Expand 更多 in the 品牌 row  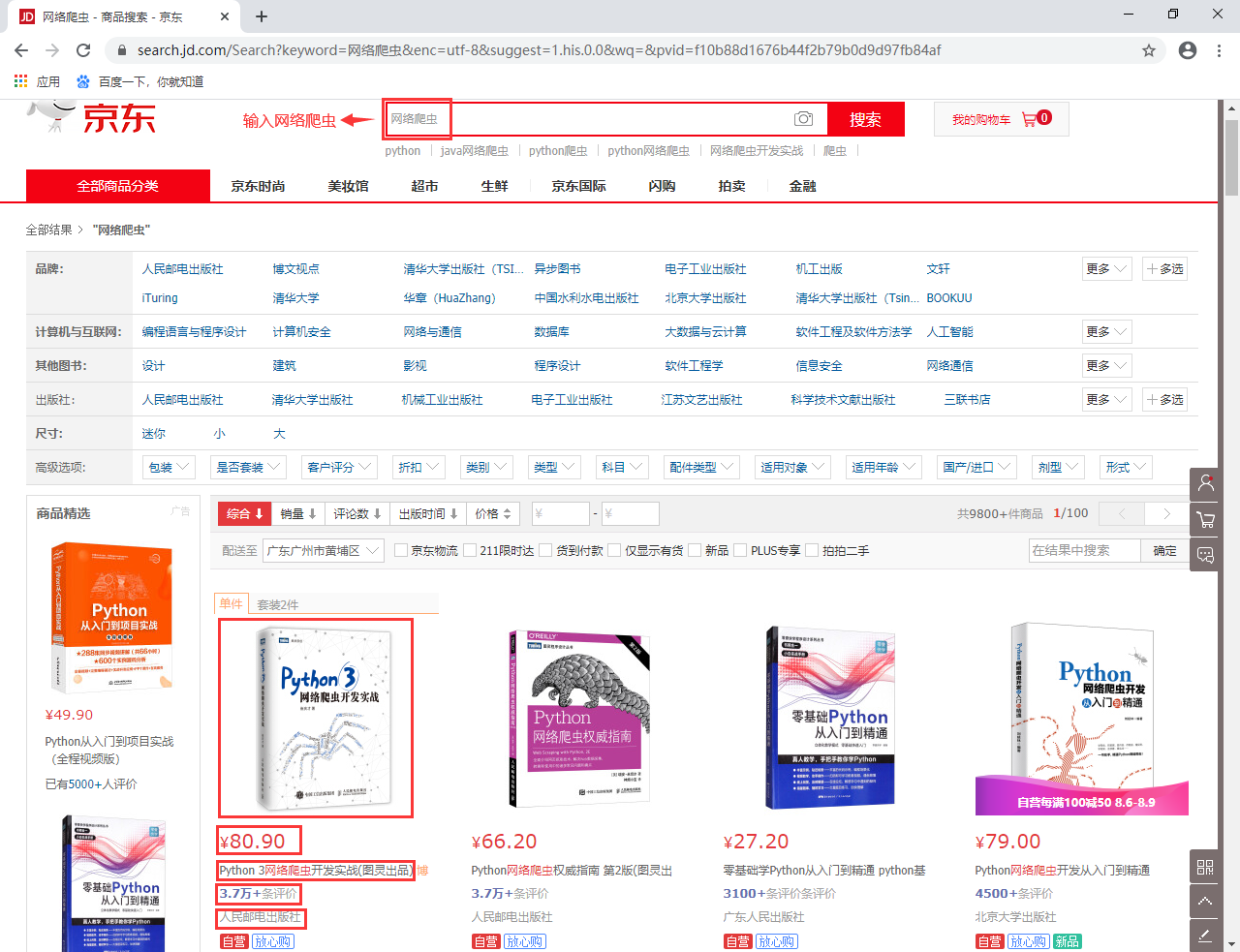(x=1107, y=269)
